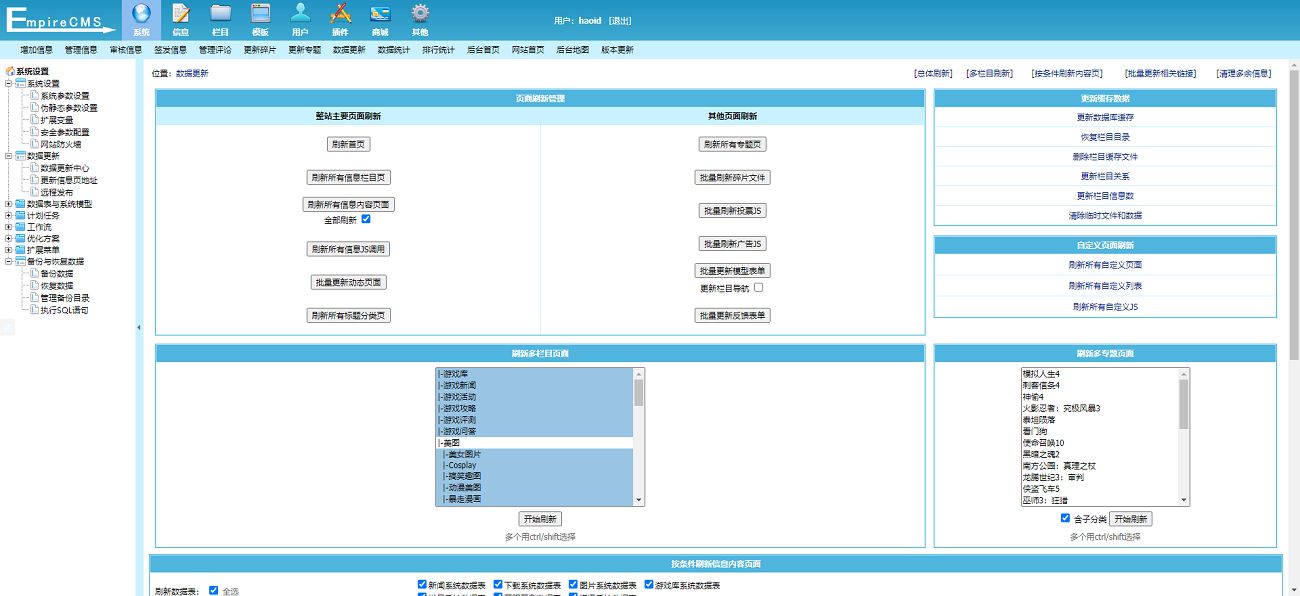The image size is (1300, 596).
Task: Open the 系统 globe icon in top navigation
Action: pos(141,13)
